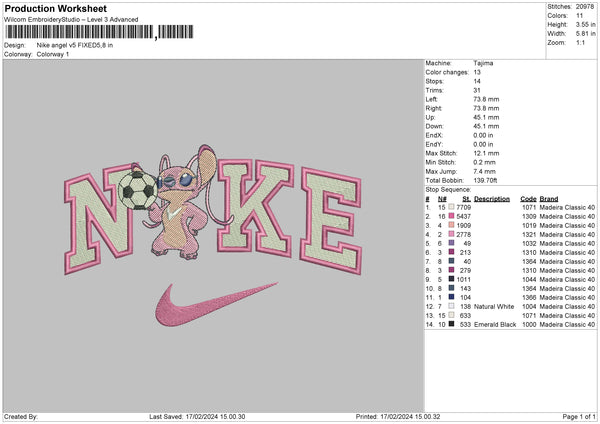Click the cream swatch beside 633 stitches

pos(452,315)
